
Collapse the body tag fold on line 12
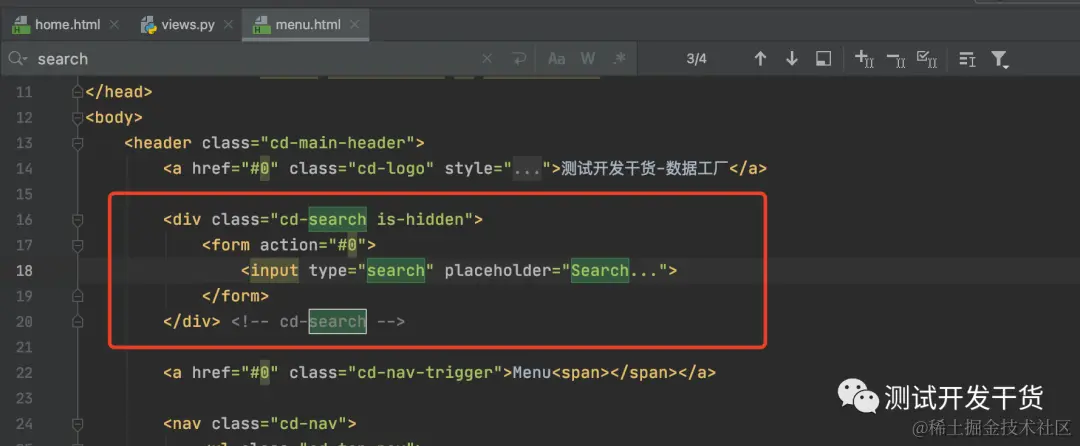[x=77, y=118]
